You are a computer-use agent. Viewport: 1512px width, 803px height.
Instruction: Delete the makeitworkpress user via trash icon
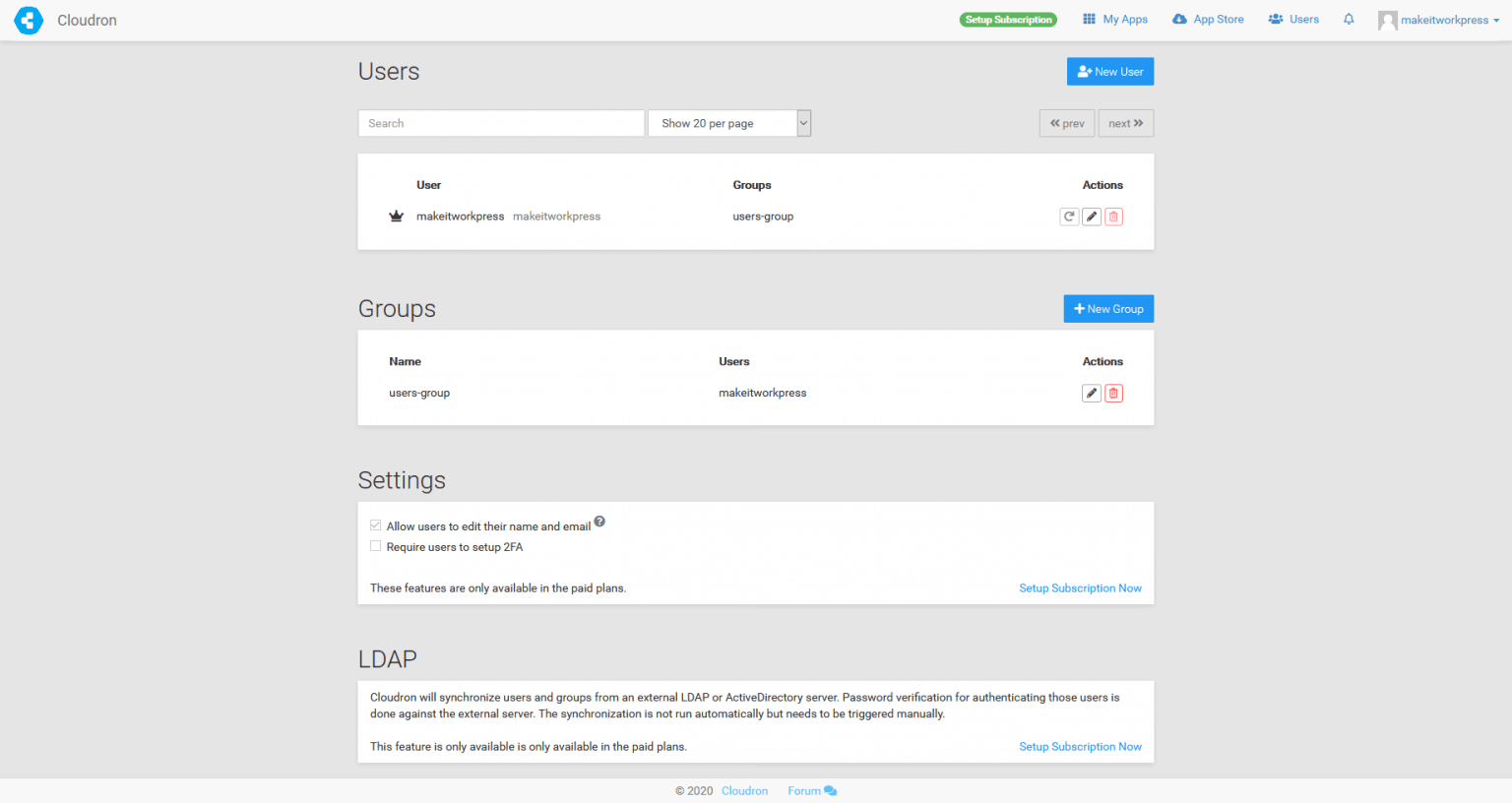1113,216
